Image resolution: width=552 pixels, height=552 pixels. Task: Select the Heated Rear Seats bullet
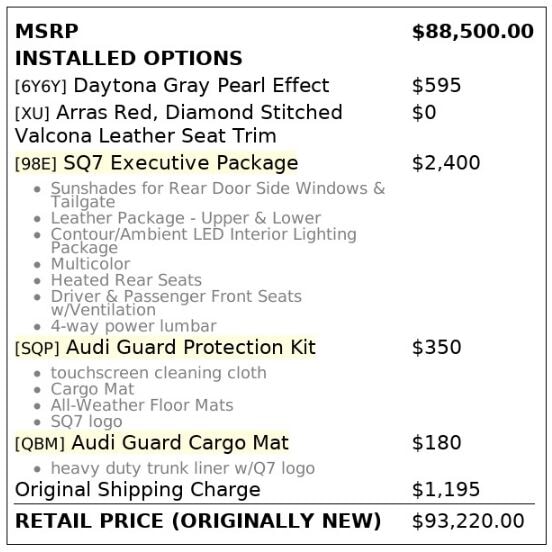coord(126,280)
